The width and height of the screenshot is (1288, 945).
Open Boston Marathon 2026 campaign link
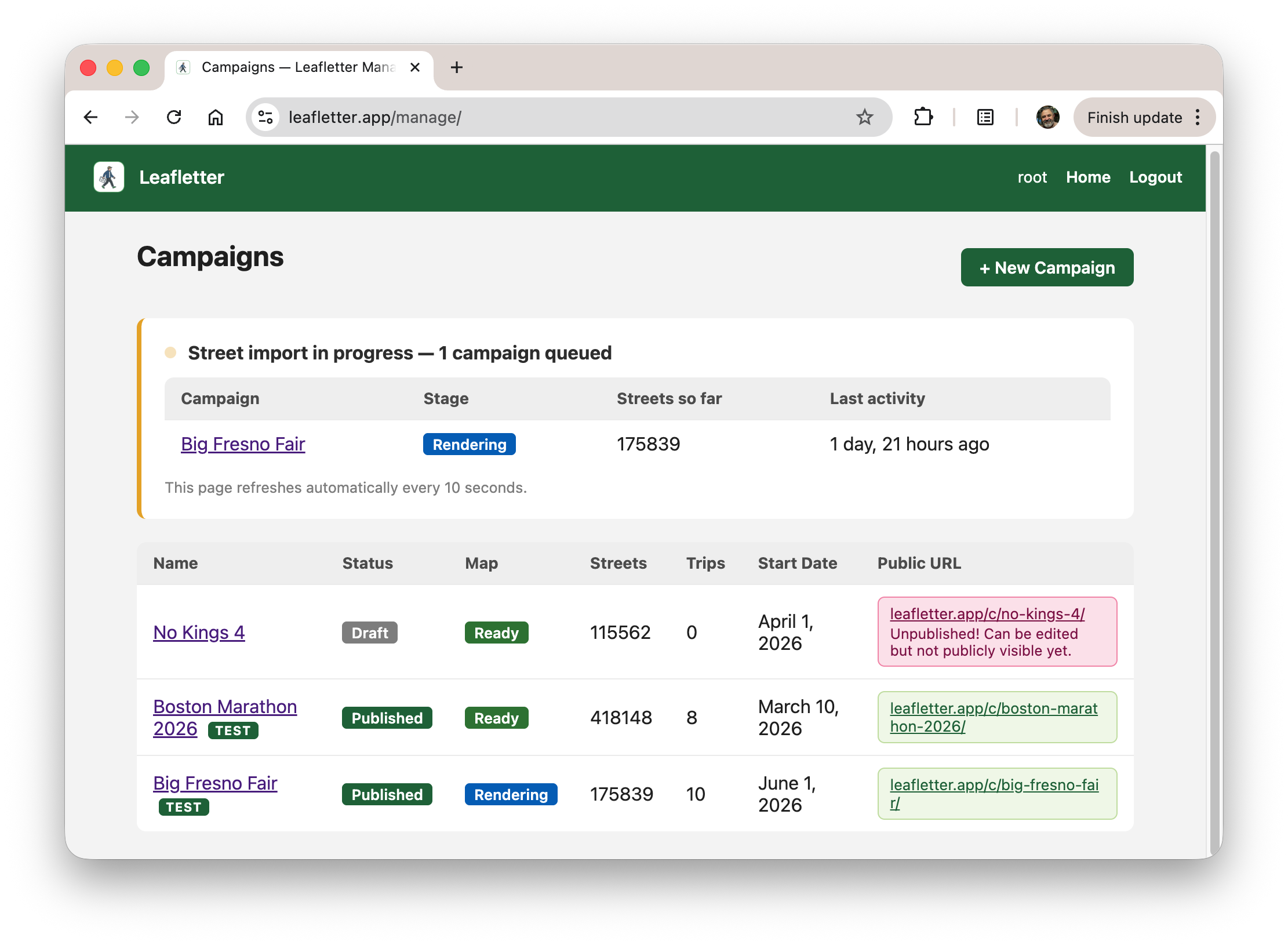click(x=225, y=707)
